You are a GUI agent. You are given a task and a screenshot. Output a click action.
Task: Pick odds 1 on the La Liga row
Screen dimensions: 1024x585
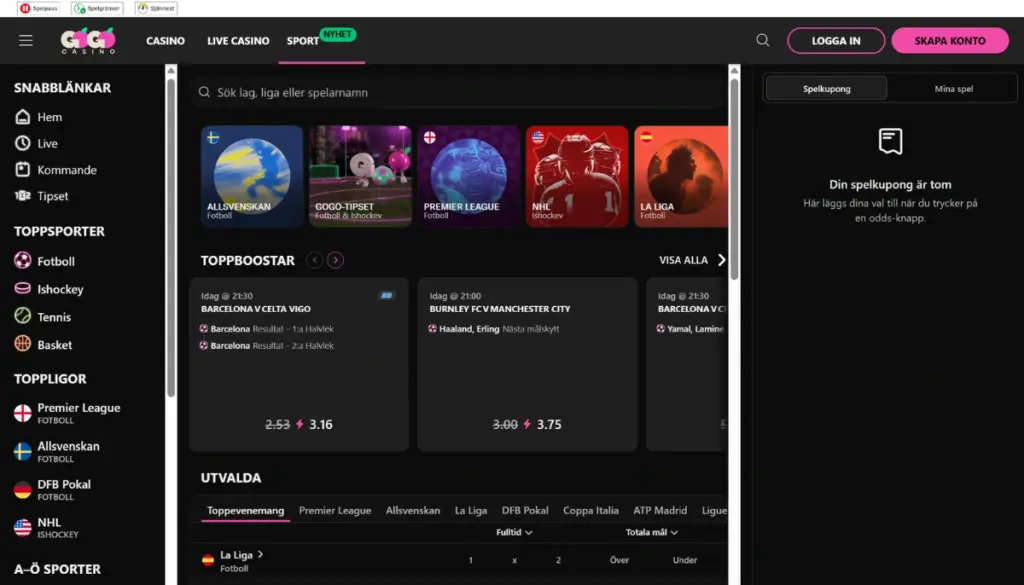[469, 561]
